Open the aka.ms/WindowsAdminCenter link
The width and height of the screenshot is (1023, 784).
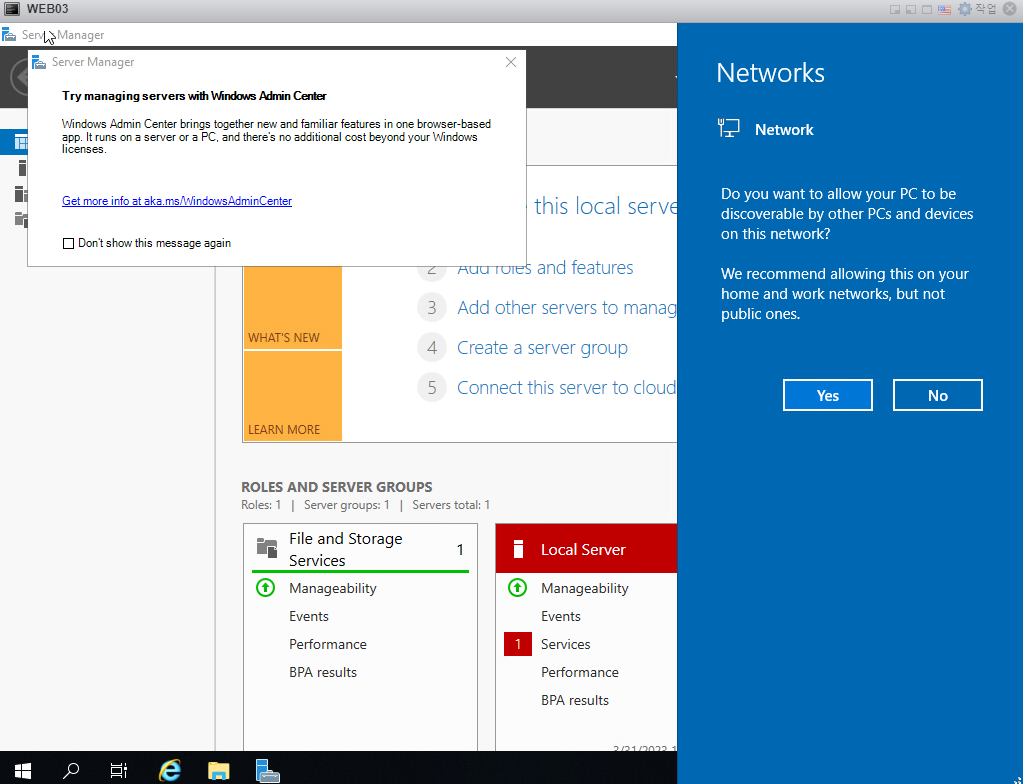pos(177,201)
